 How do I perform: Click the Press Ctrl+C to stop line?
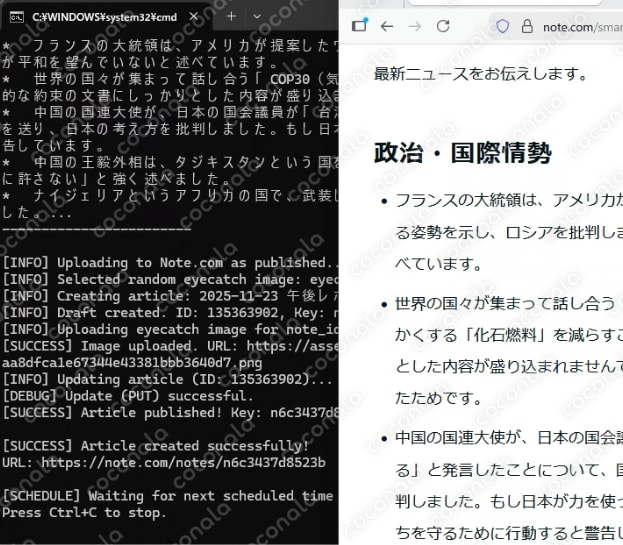83,512
